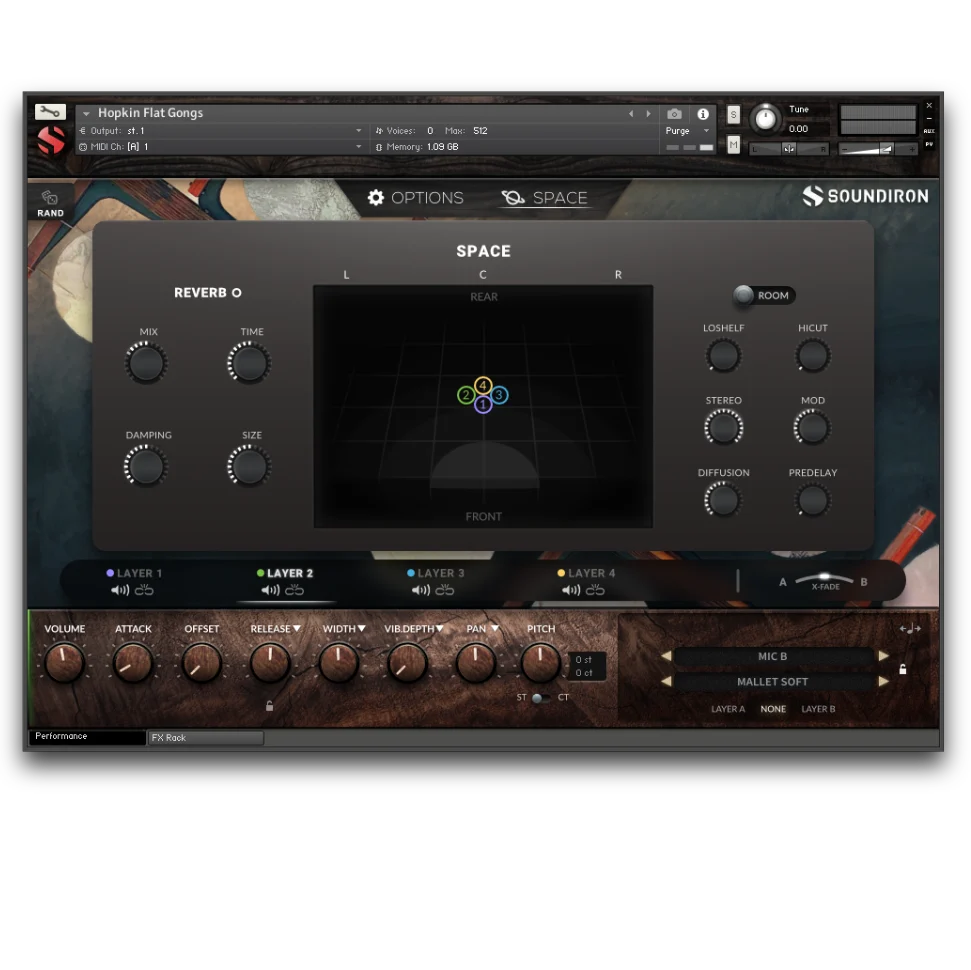971x970 pixels.
Task: Toggle the Mute M button
Action: pyautogui.click(x=733, y=145)
